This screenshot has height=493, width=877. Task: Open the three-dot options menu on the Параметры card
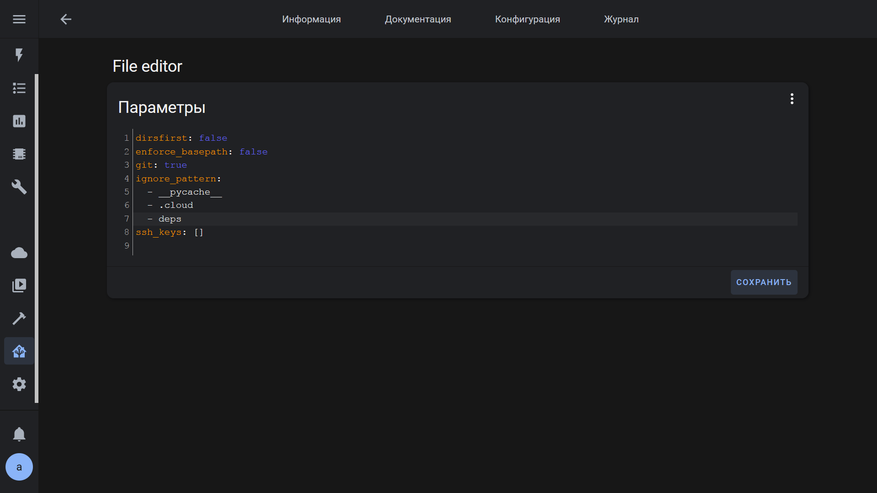(792, 99)
